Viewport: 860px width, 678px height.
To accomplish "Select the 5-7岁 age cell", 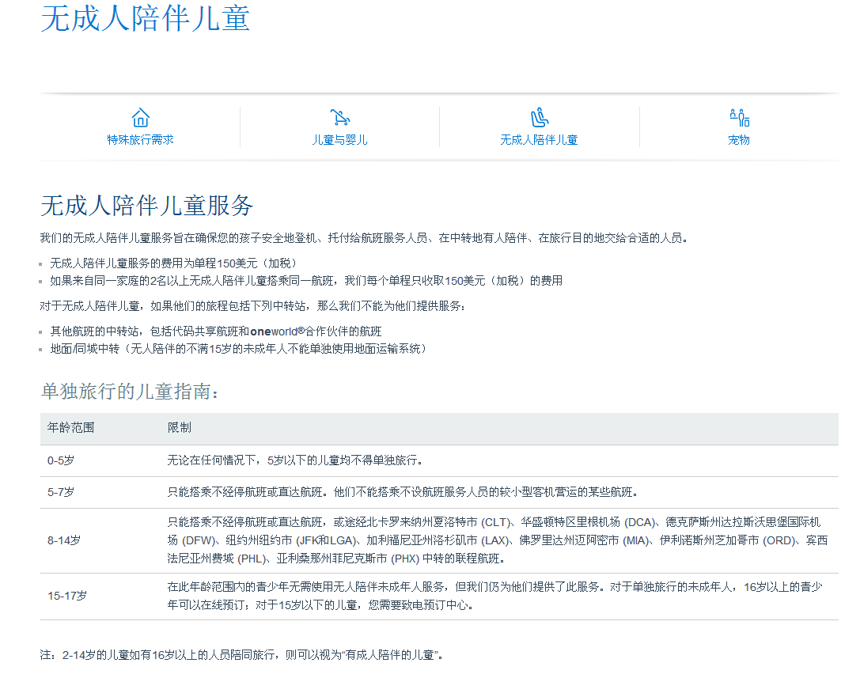I will (61, 492).
